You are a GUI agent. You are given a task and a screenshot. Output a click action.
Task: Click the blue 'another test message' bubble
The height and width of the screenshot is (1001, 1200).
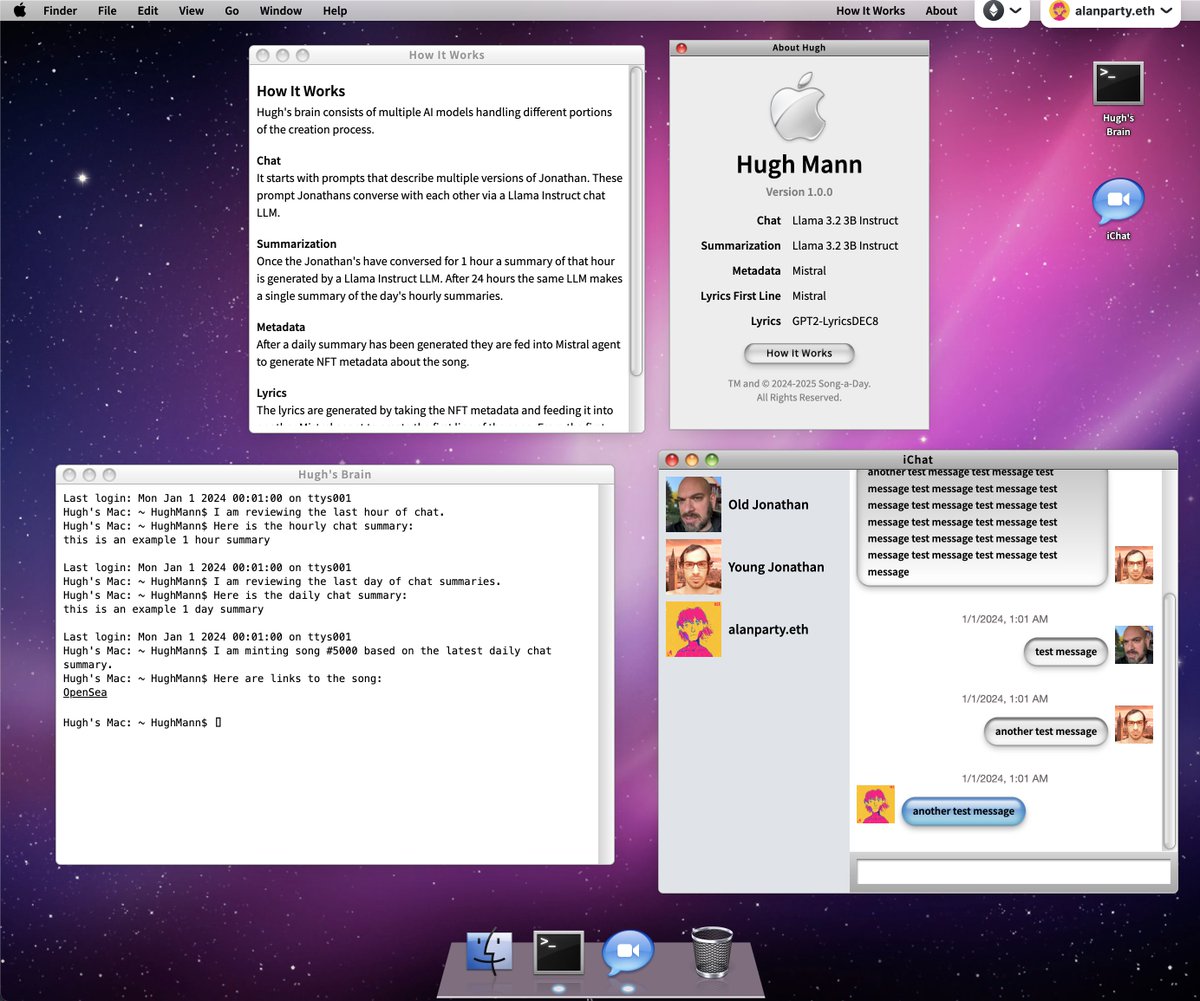point(963,811)
